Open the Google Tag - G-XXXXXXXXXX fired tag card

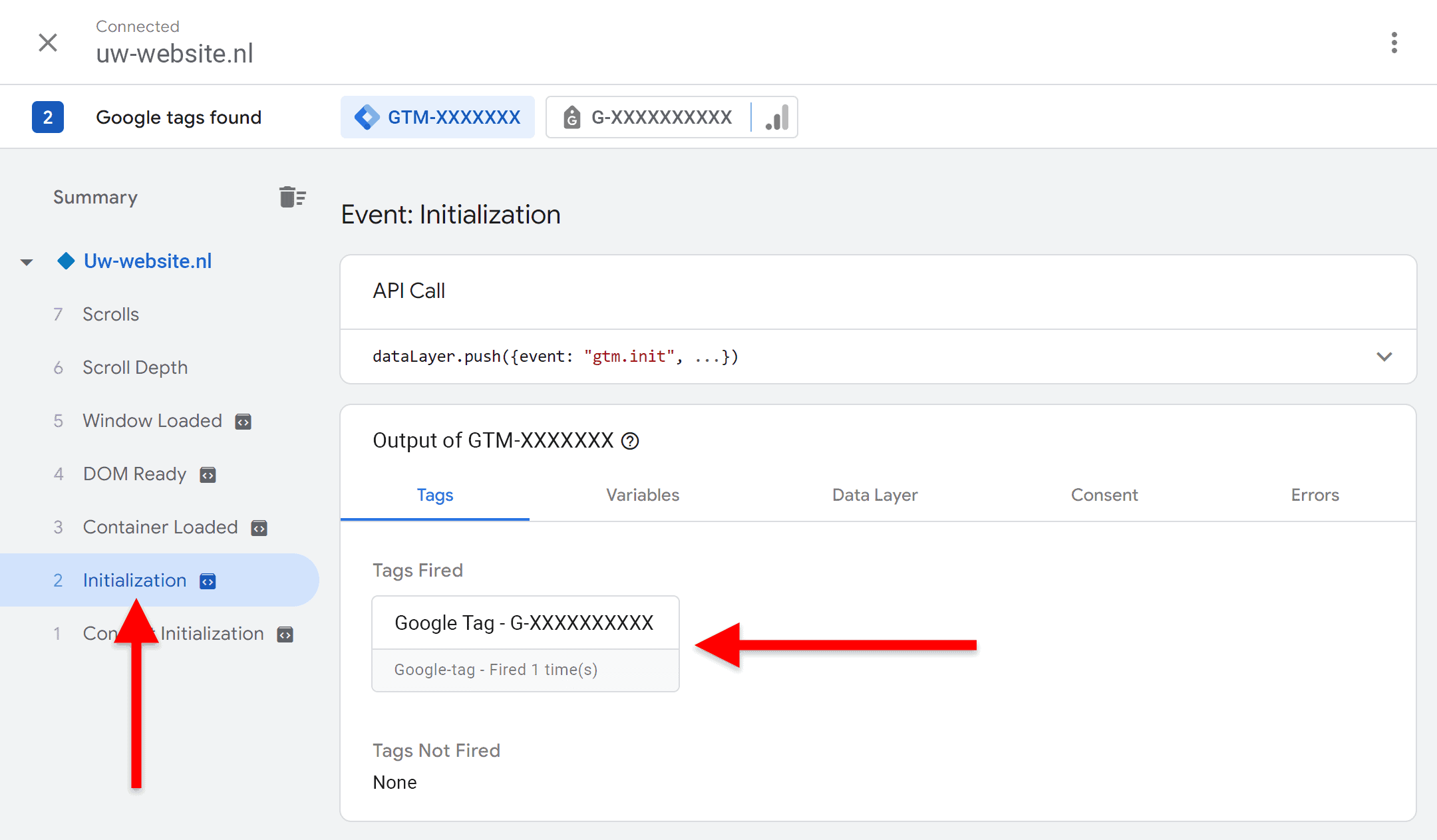pos(526,644)
